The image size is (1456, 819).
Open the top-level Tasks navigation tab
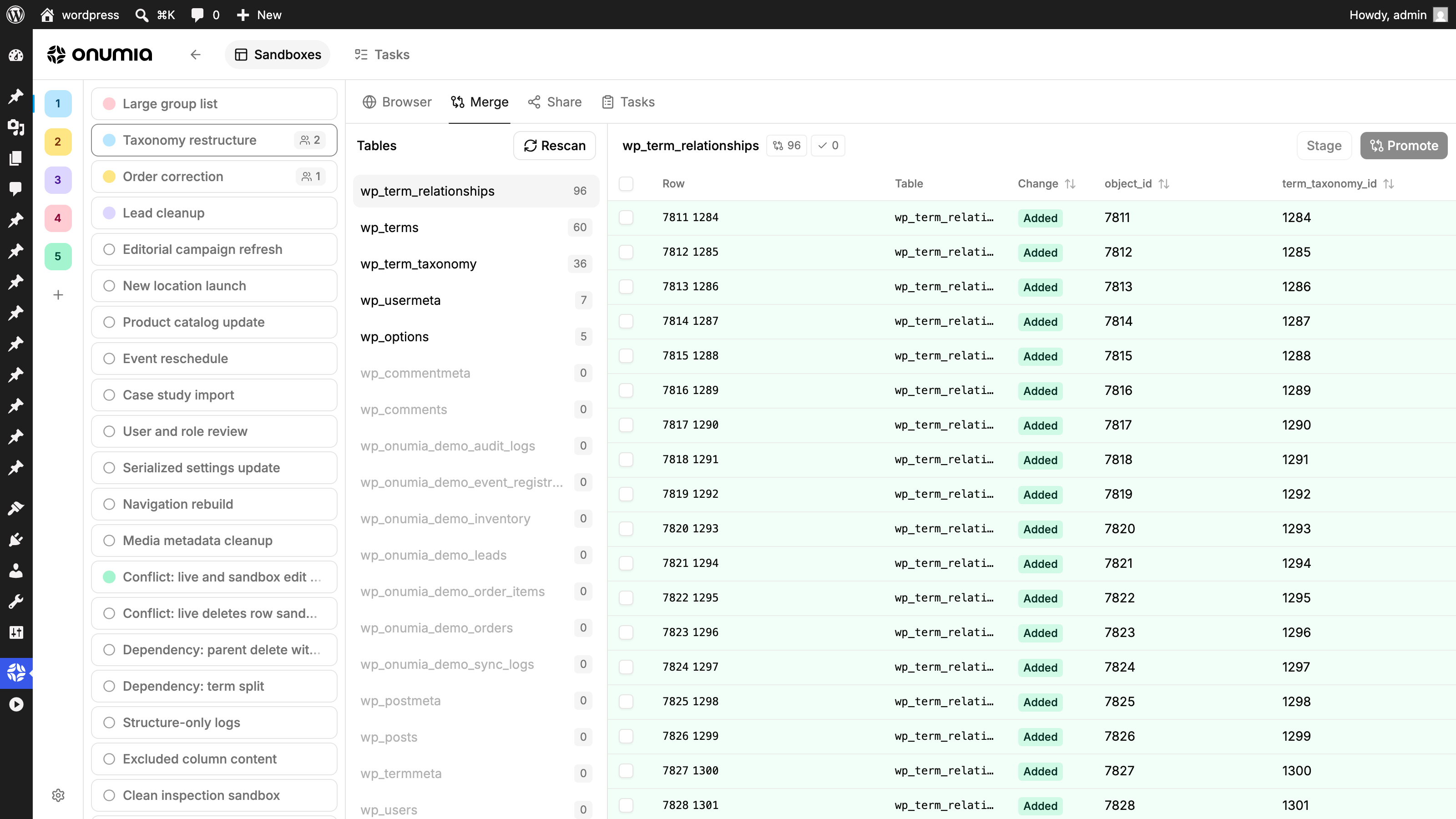tap(382, 55)
